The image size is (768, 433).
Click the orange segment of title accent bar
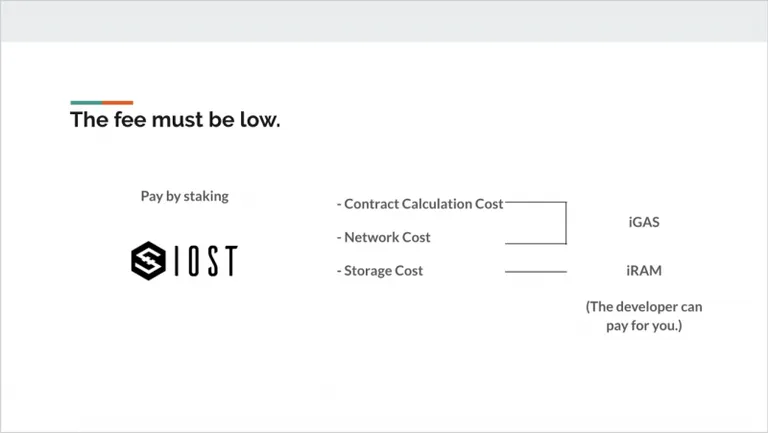click(x=118, y=103)
